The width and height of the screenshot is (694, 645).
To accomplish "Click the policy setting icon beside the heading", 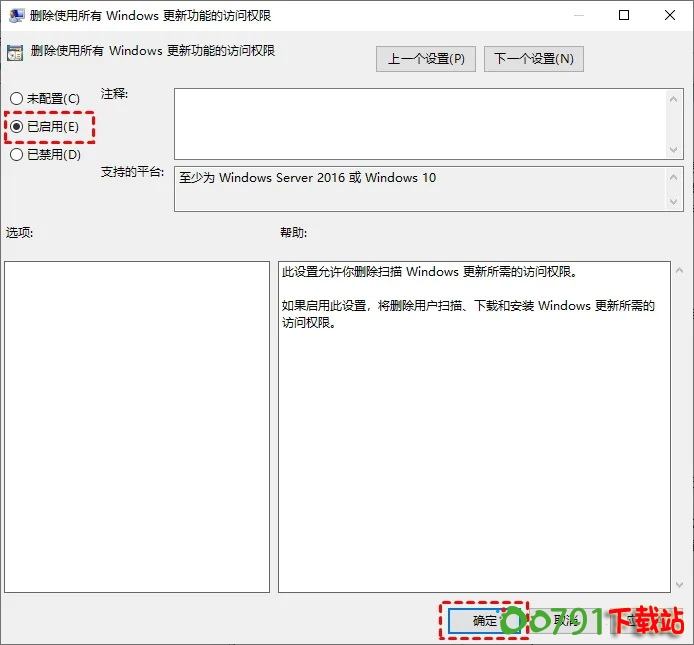I will click(15, 53).
